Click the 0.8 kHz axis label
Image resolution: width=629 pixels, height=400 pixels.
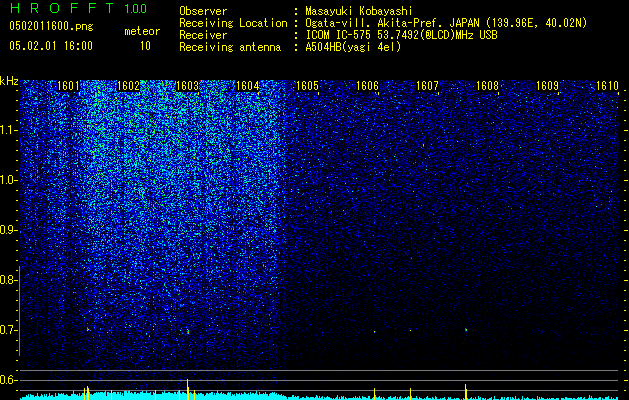click(x=8, y=280)
